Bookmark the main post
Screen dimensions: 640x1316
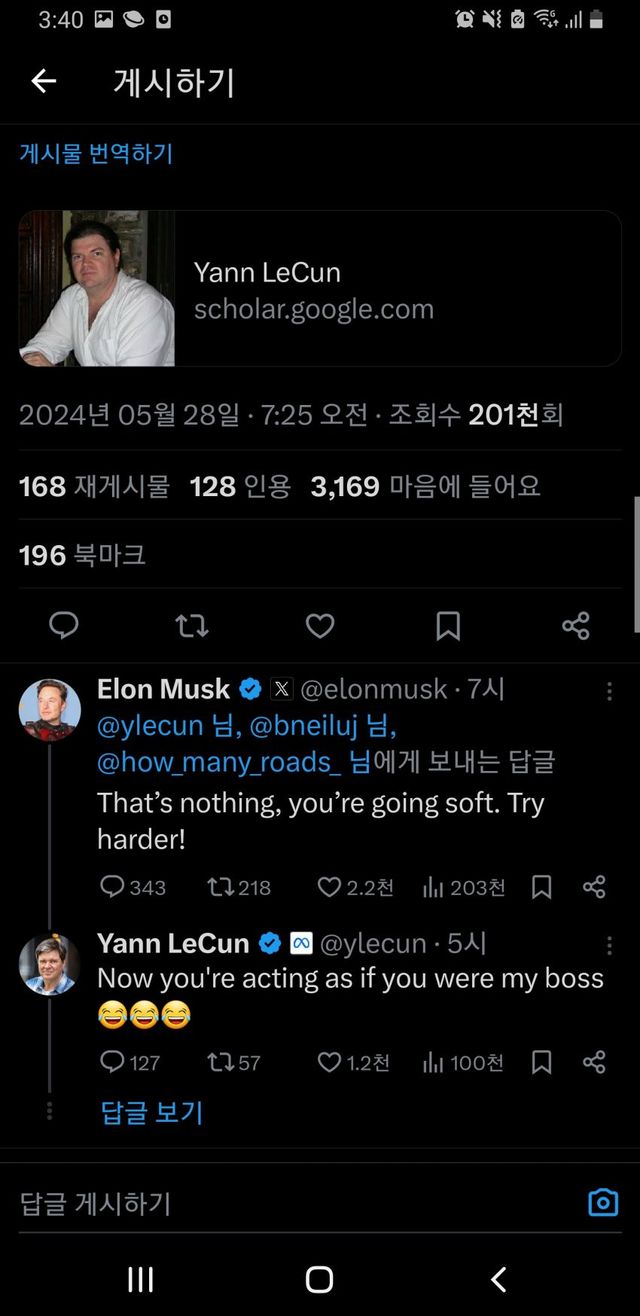448,626
